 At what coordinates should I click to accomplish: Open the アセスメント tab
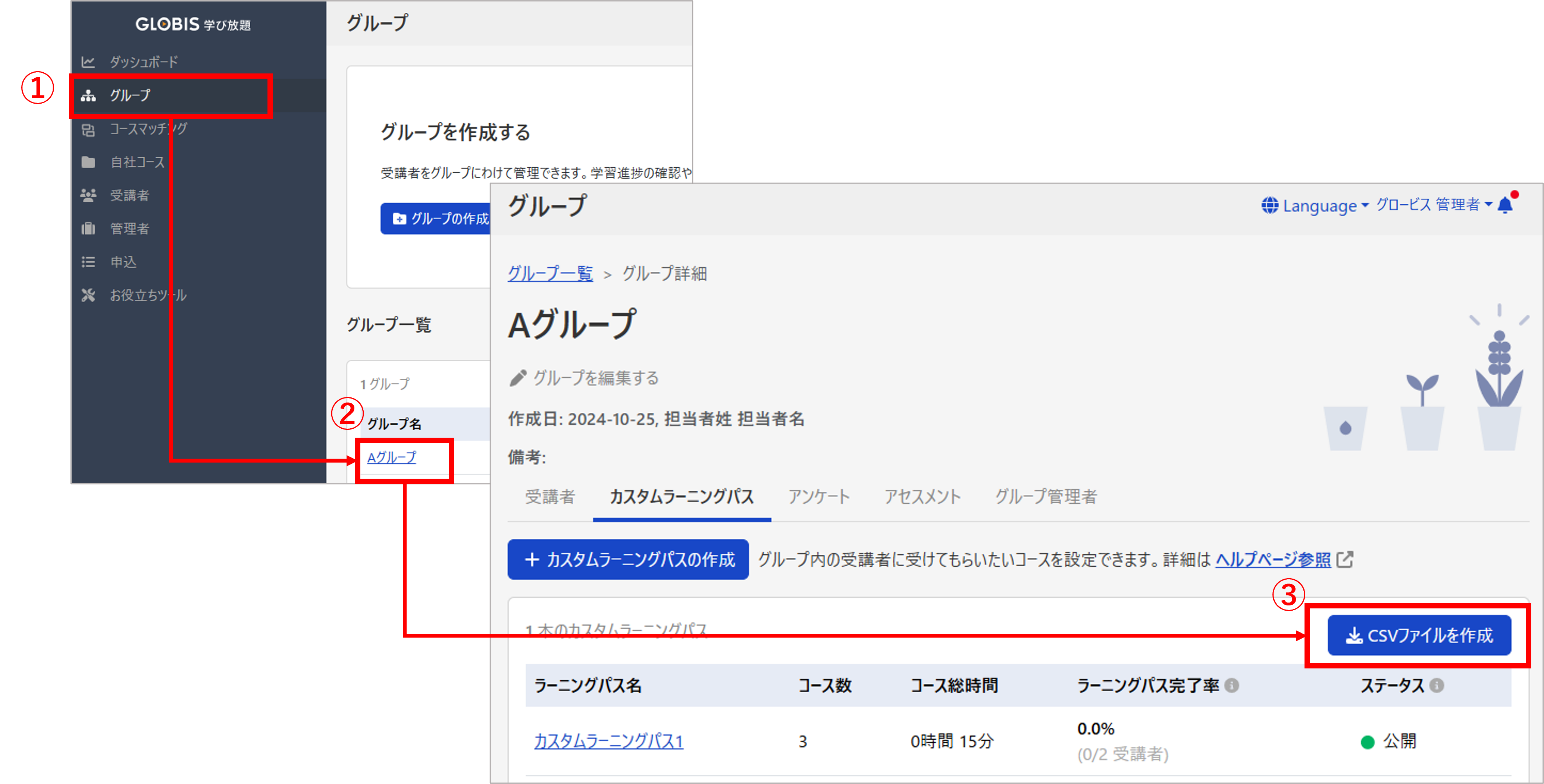(923, 497)
